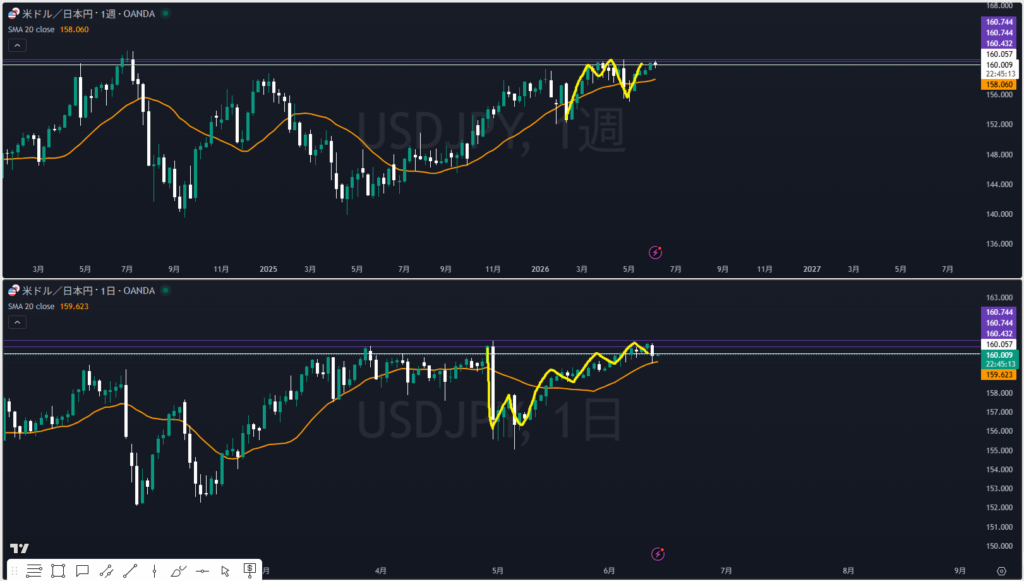The height and width of the screenshot is (581, 1024).
Task: Click the USDJPY flag icon on weekly chart
Action: 14,14
